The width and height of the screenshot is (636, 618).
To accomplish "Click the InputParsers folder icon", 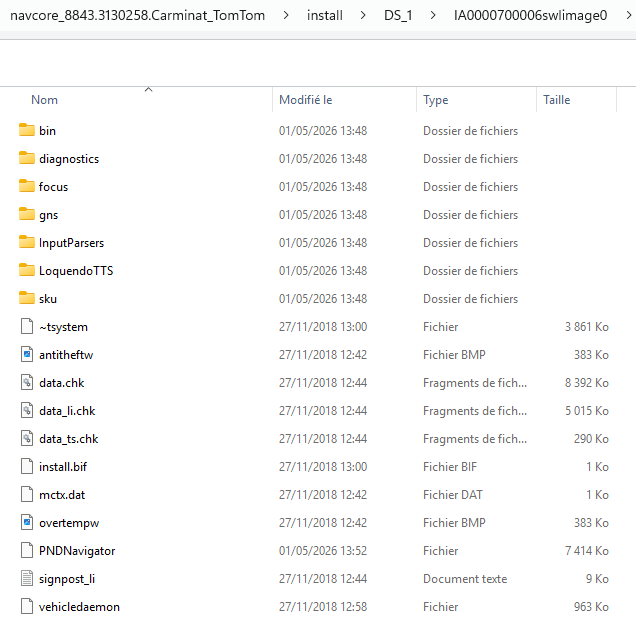I will 27,242.
